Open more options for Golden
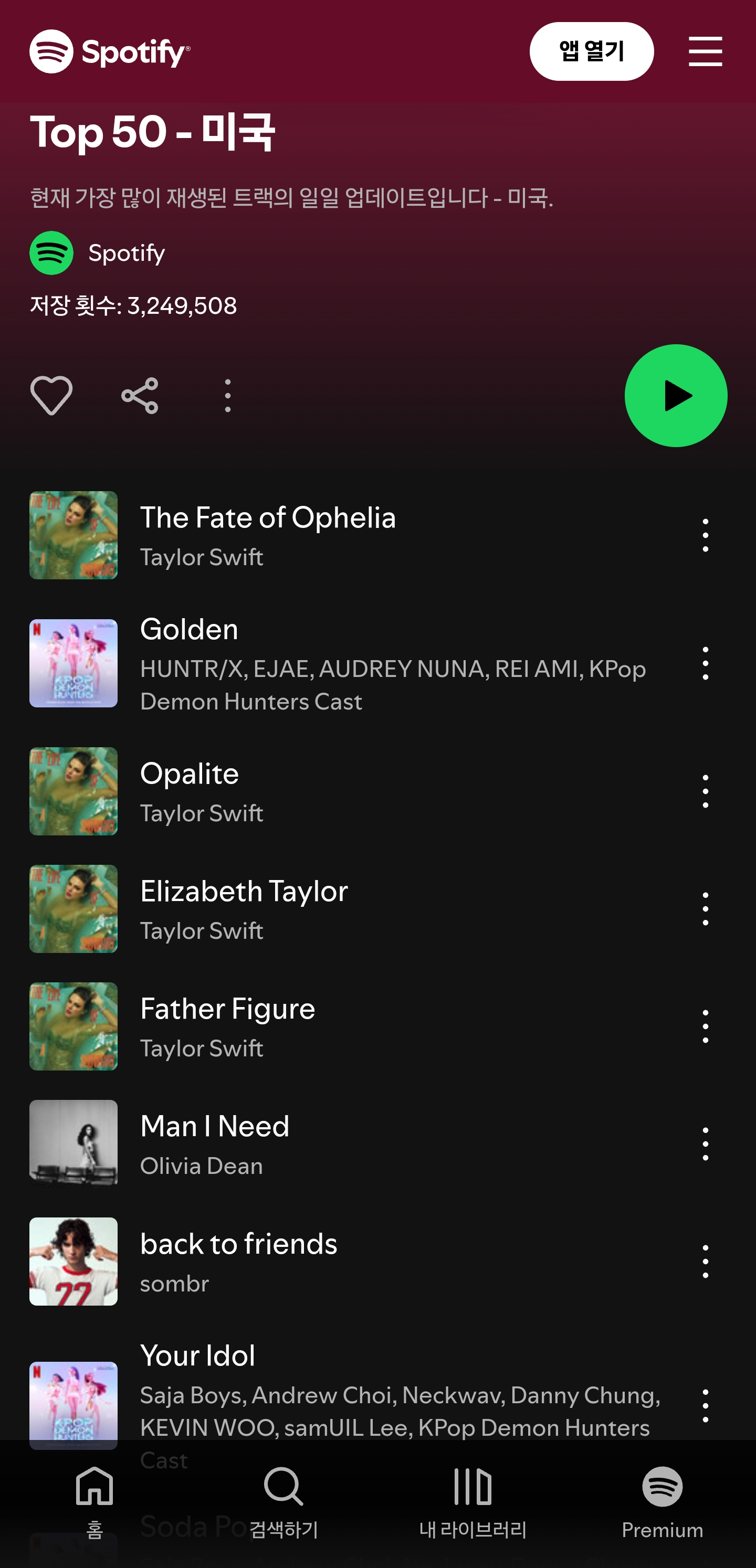 tap(706, 663)
